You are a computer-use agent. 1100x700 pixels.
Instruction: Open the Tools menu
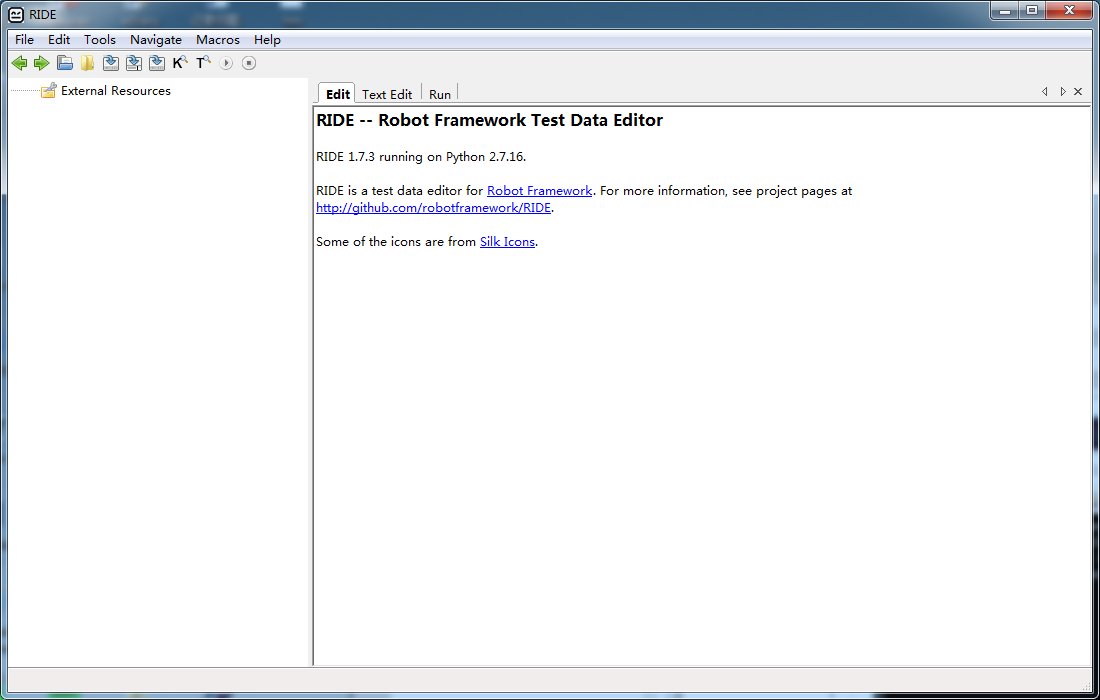coord(100,40)
